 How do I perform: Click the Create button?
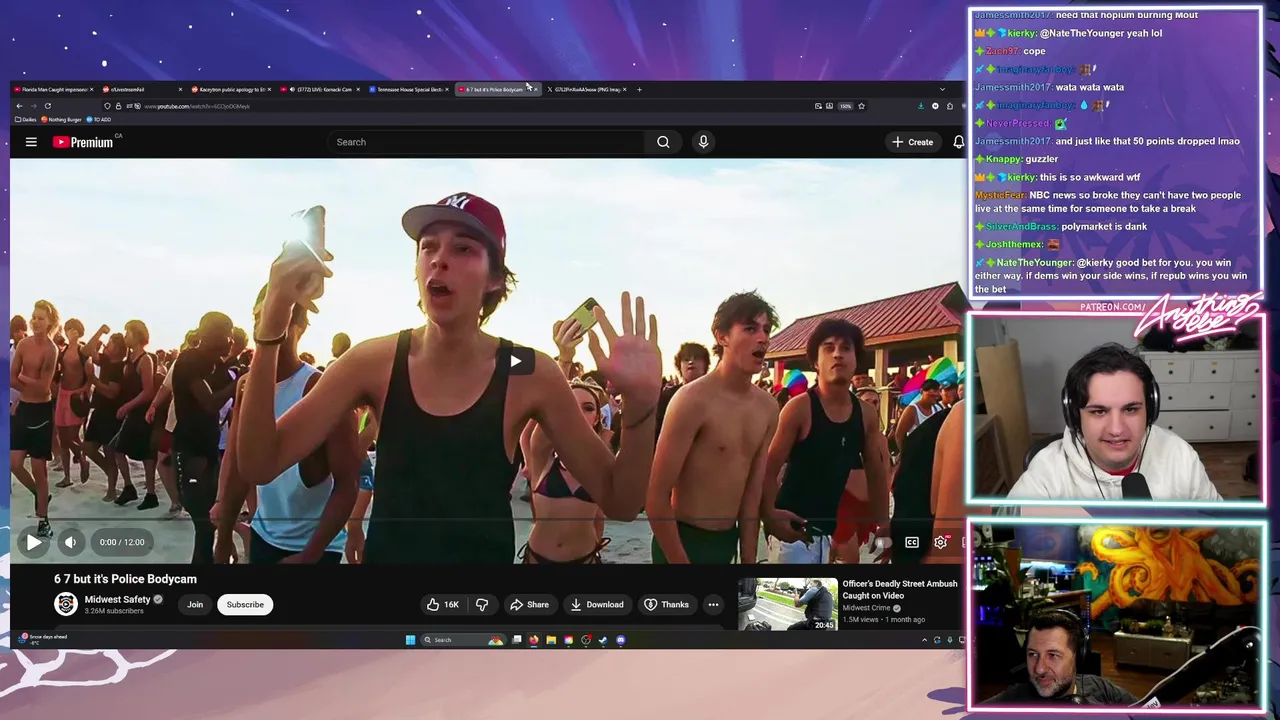coord(913,142)
